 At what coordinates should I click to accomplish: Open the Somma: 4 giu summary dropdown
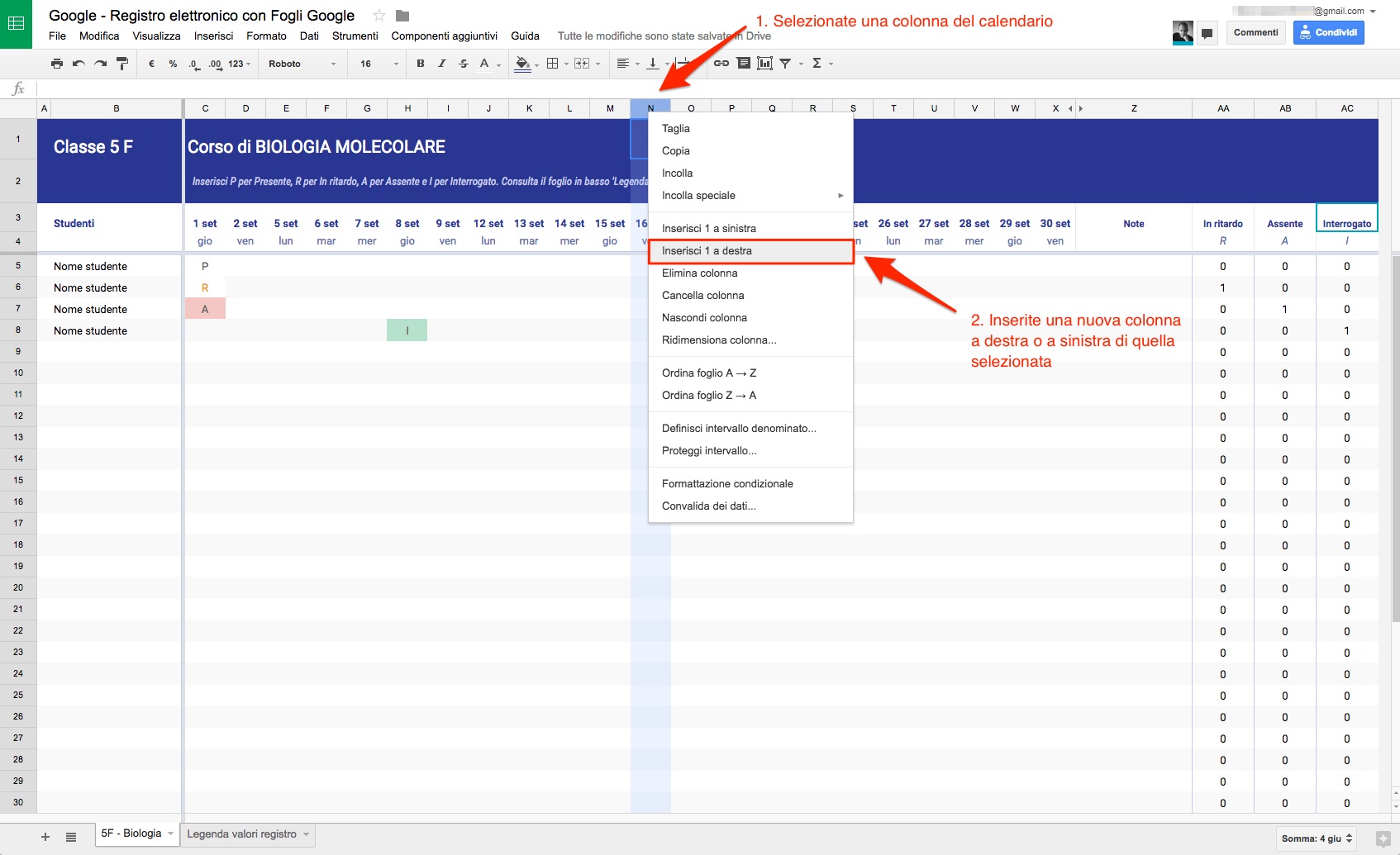[1317, 838]
